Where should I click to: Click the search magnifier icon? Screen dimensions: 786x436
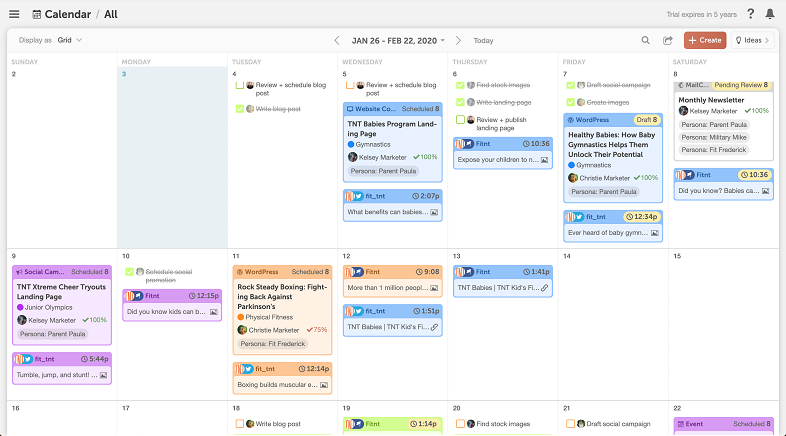pos(646,40)
